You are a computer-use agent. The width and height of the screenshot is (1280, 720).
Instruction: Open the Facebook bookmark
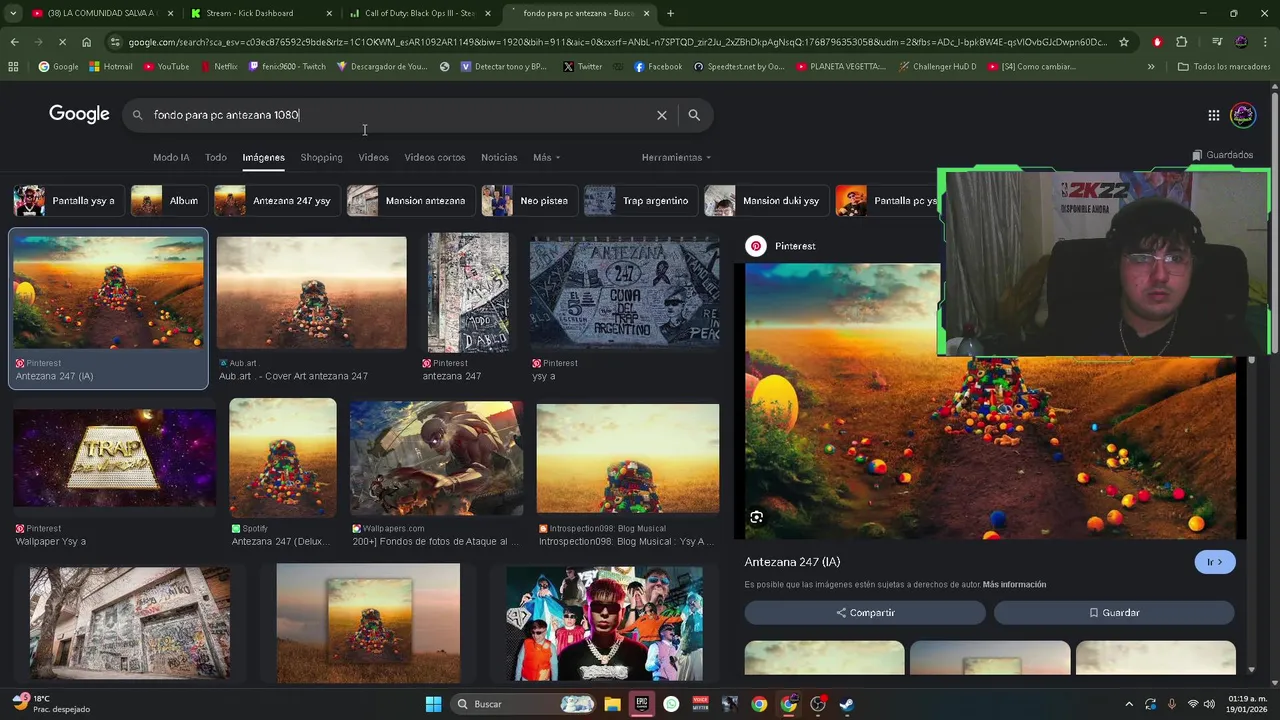(658, 67)
